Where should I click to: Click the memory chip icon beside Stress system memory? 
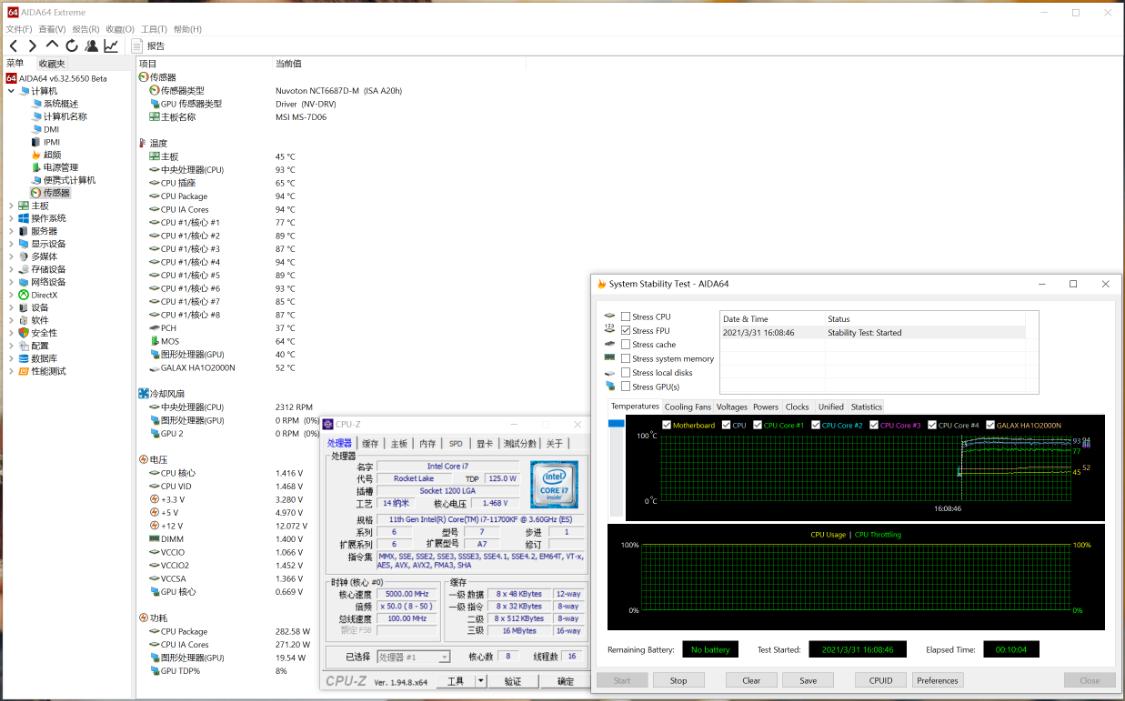609,357
